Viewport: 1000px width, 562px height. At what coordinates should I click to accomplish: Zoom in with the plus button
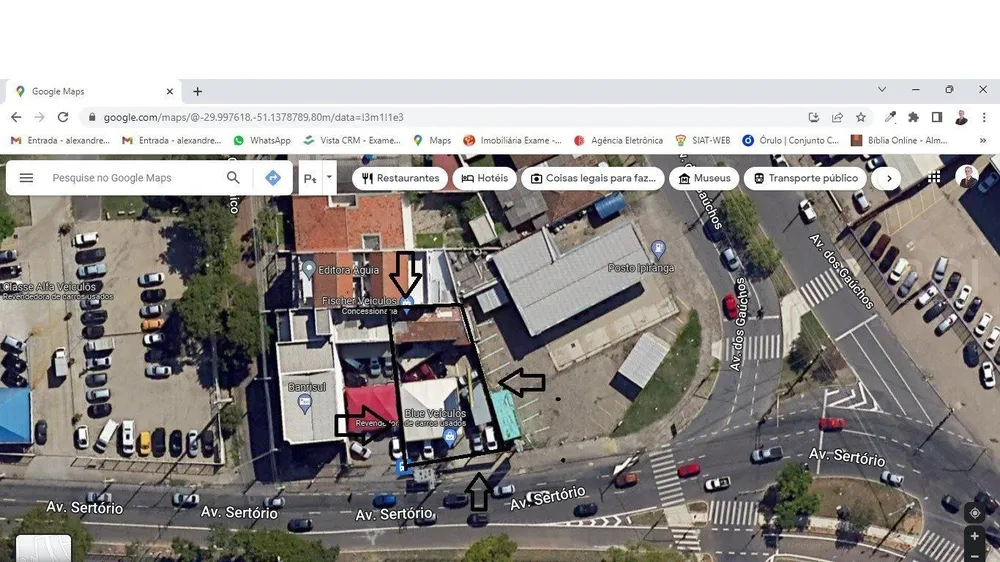click(x=974, y=536)
